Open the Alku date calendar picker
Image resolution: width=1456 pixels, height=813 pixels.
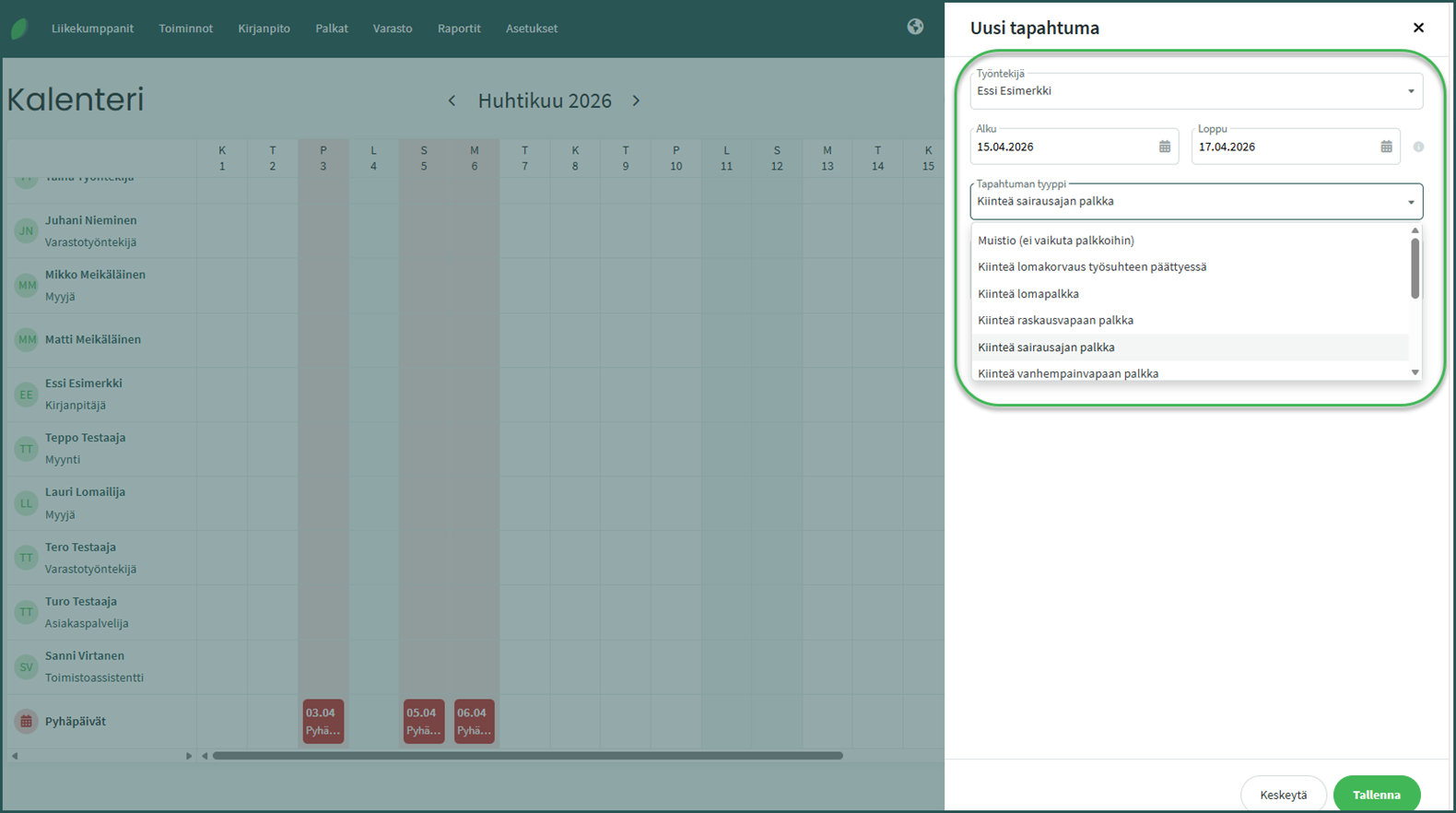point(1164,147)
